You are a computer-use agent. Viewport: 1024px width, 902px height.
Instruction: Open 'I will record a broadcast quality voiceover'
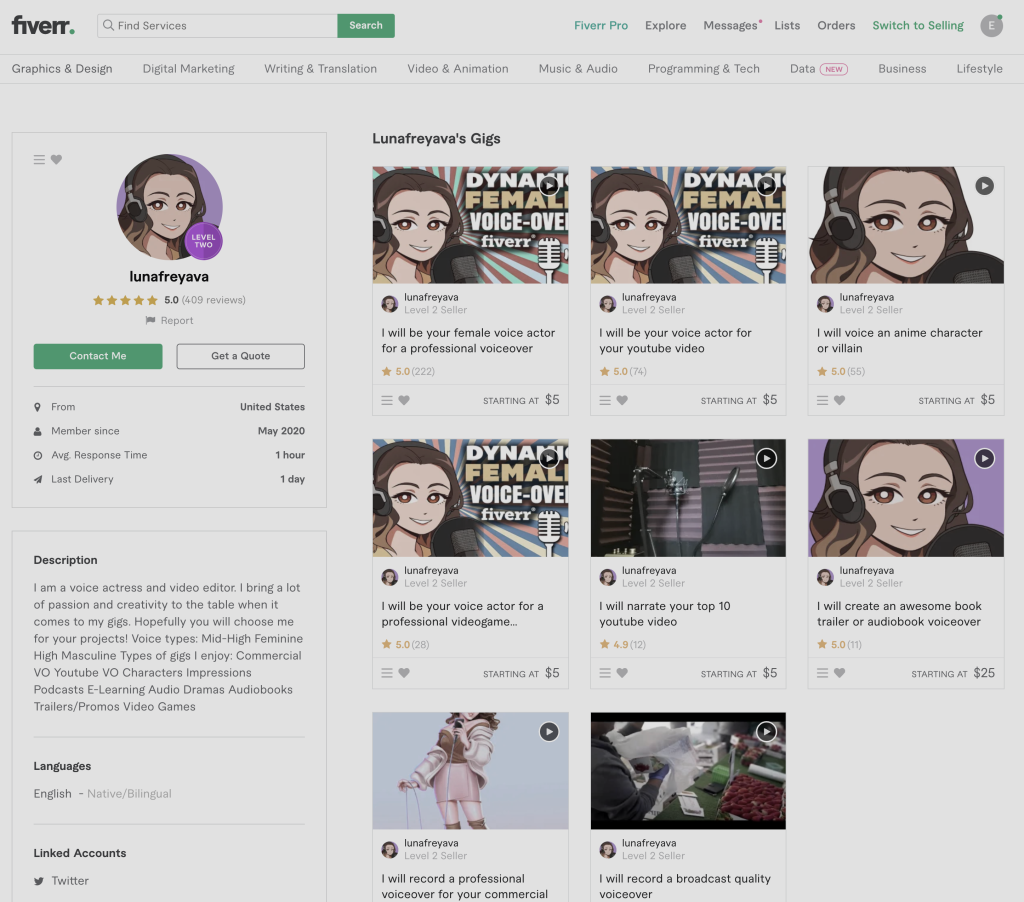685,886
